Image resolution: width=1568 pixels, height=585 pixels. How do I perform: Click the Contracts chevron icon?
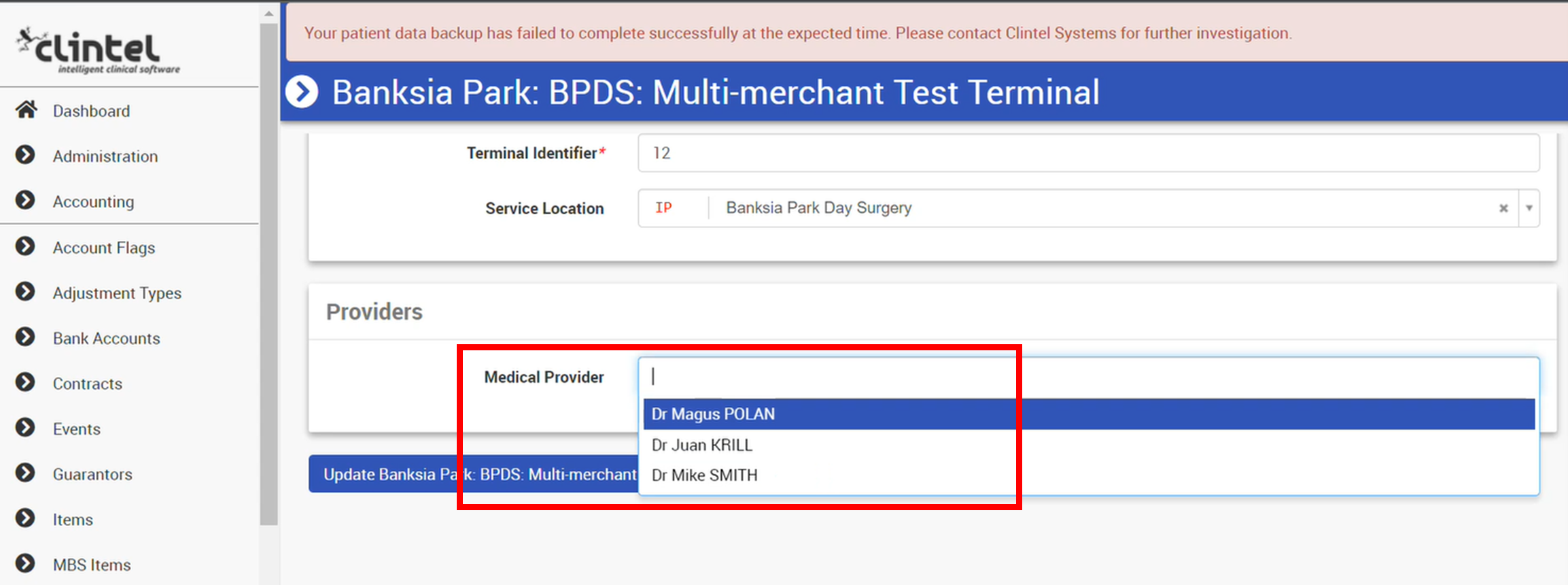25,382
